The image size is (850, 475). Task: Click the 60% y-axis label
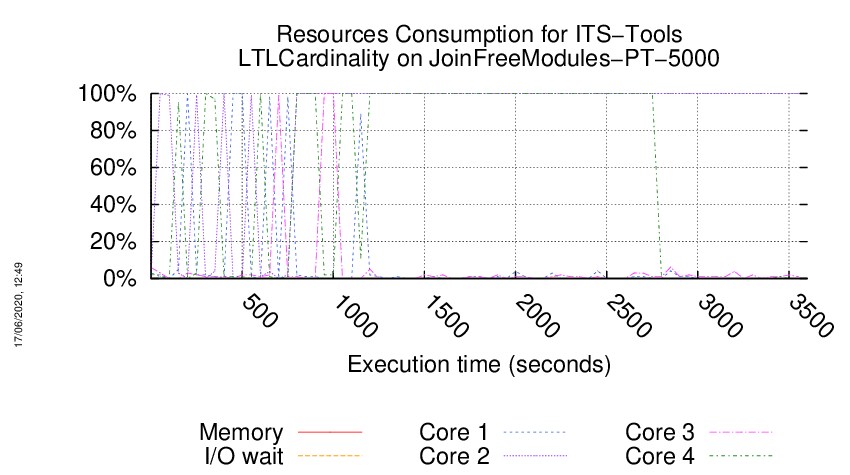[113, 168]
